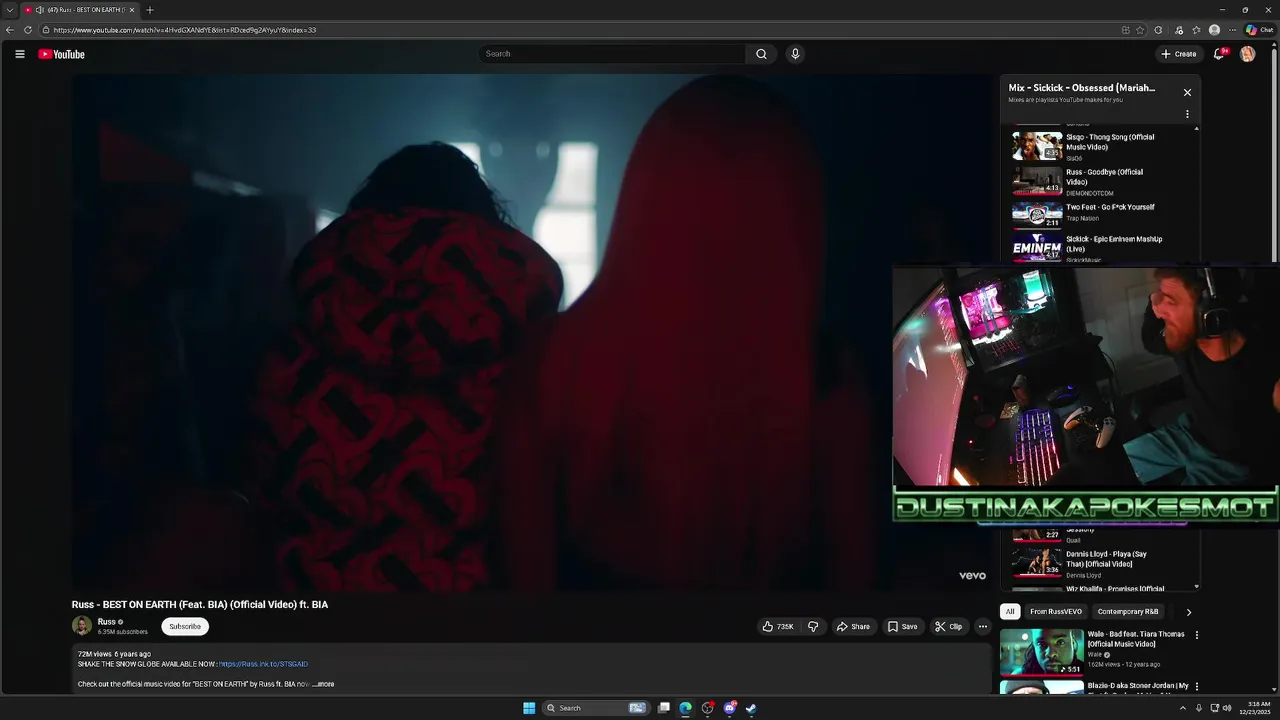Viewport: 1280px width, 720px height.
Task: Click the taskbar Search box
Action: [x=597, y=708]
